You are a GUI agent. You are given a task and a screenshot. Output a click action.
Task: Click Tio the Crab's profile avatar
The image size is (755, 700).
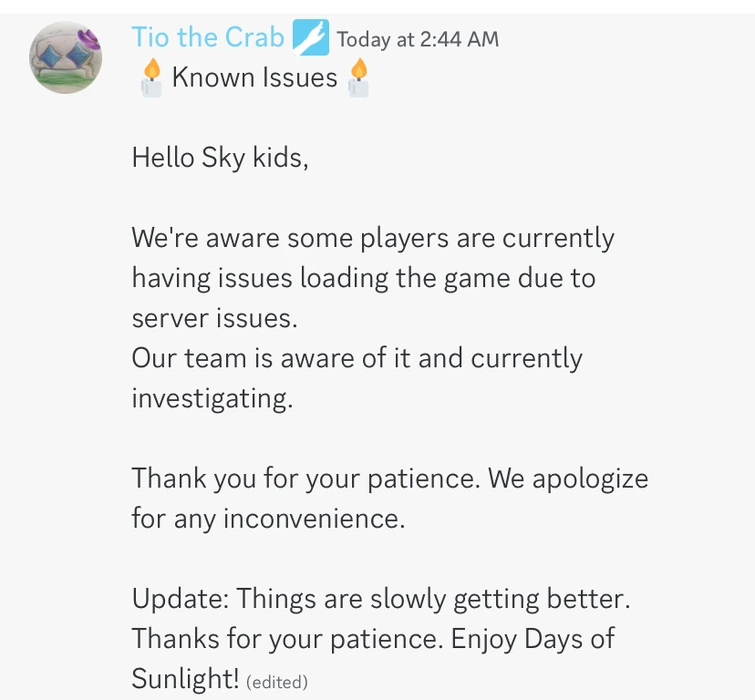point(66,57)
